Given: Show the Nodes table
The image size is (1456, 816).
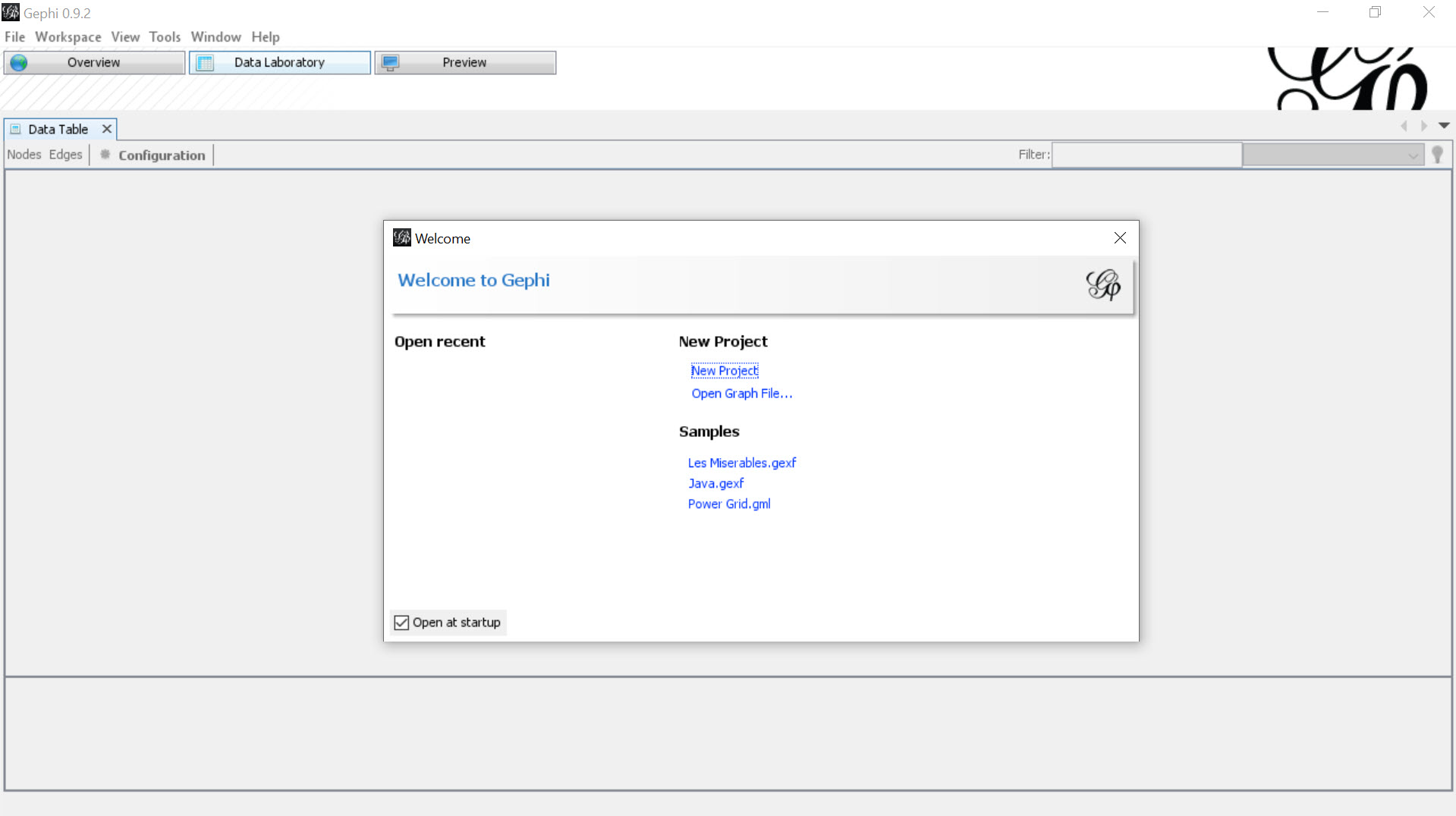Looking at the screenshot, I should click(x=24, y=155).
